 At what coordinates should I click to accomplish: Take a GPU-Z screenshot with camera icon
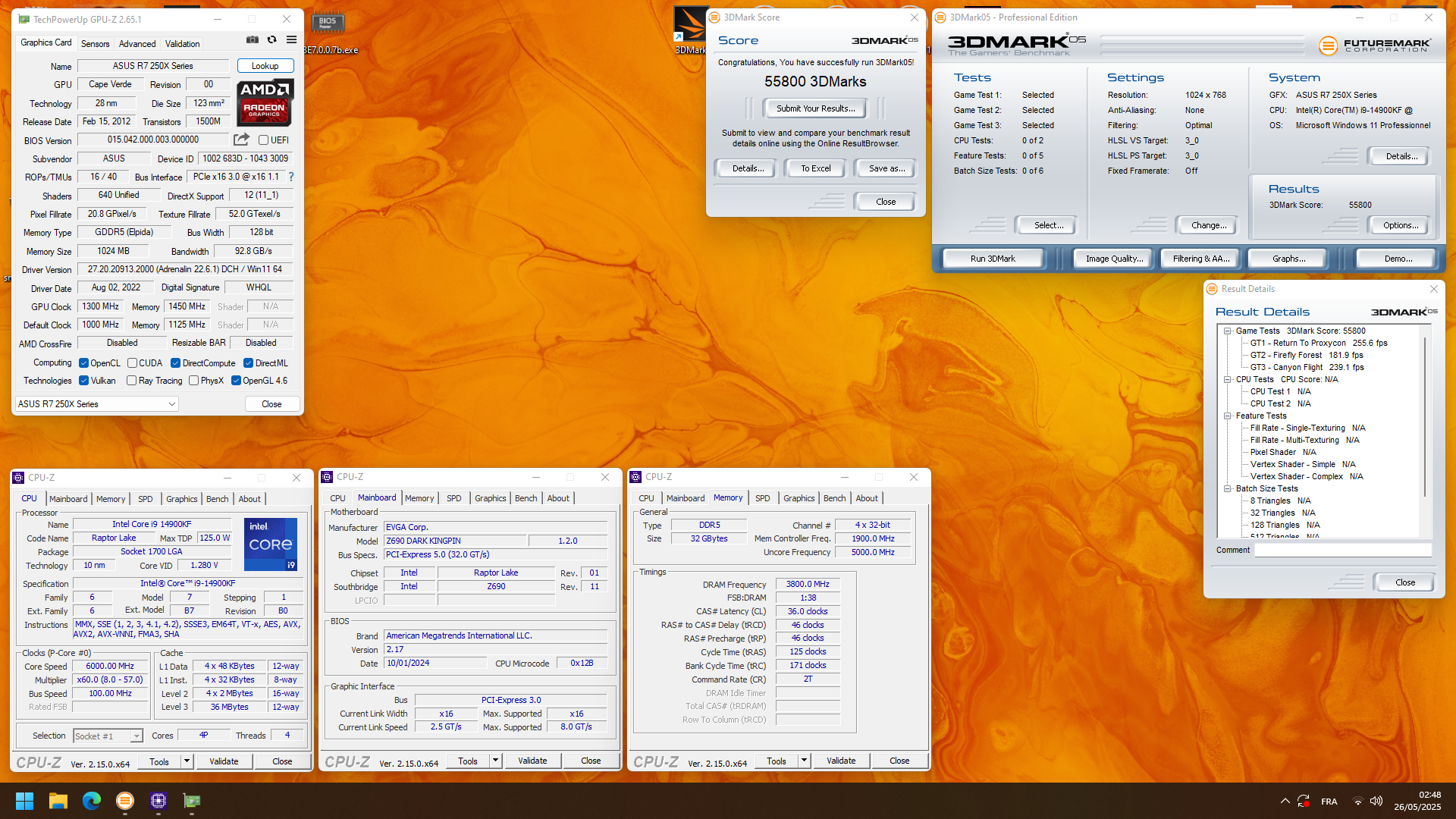253,40
